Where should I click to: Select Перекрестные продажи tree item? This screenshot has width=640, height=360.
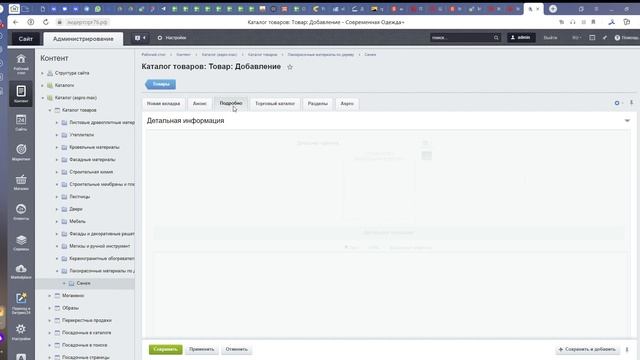coord(87,320)
